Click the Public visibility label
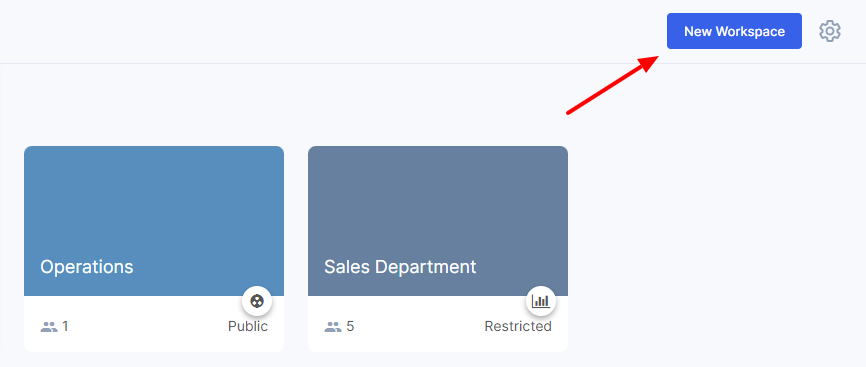866x367 pixels. pos(248,327)
